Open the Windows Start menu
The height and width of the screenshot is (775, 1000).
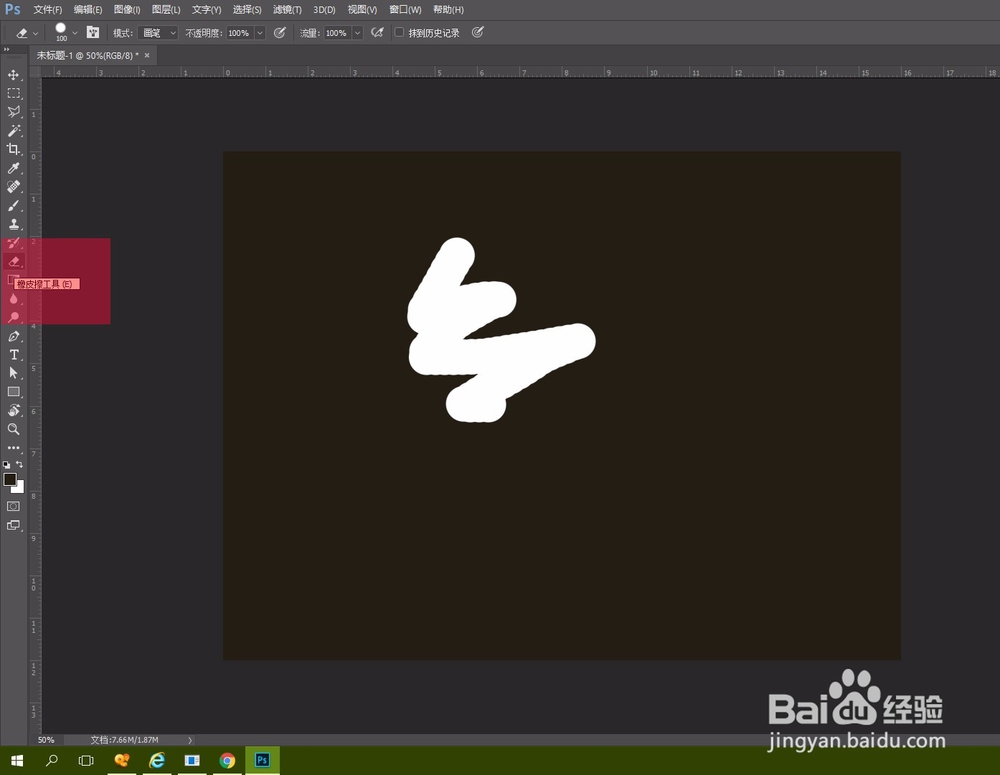(x=17, y=760)
